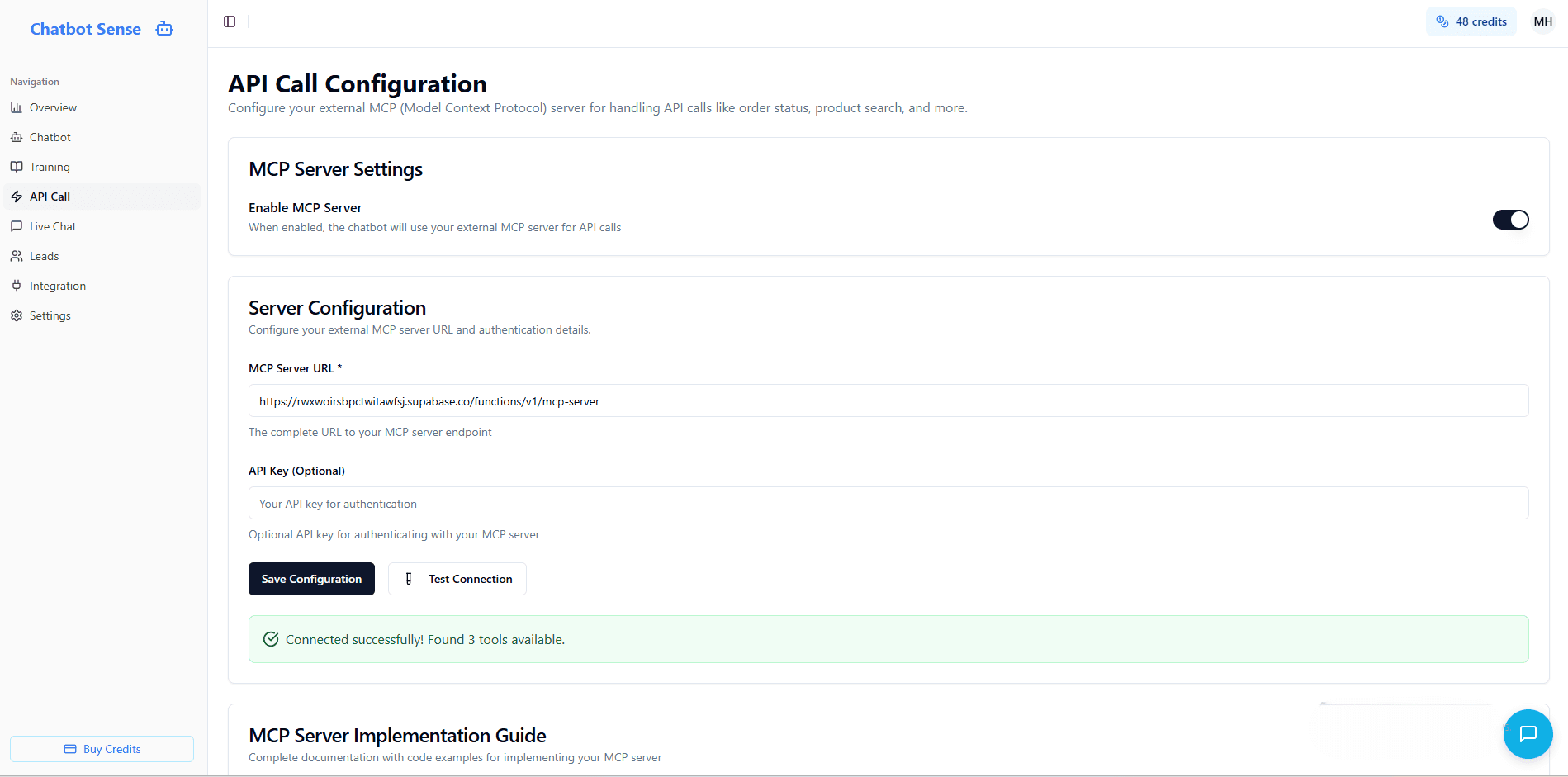Open Live Chat via the speech bubble icon
Screen dimensions: 1568x777
point(17,226)
